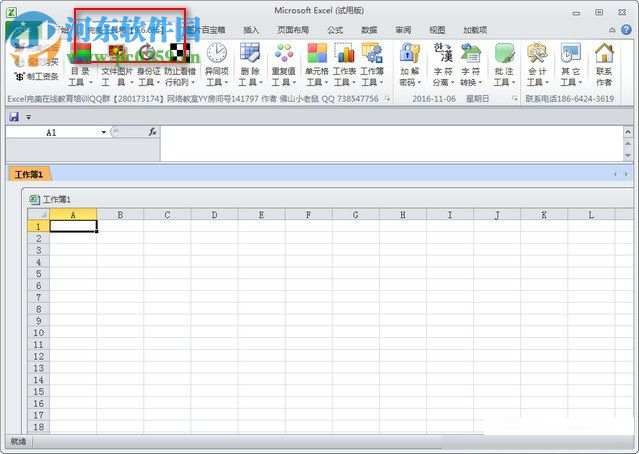Viewport: 639px width, 454px height.
Task: Open the 单元格工具 colored squares icon
Action: click(x=317, y=53)
